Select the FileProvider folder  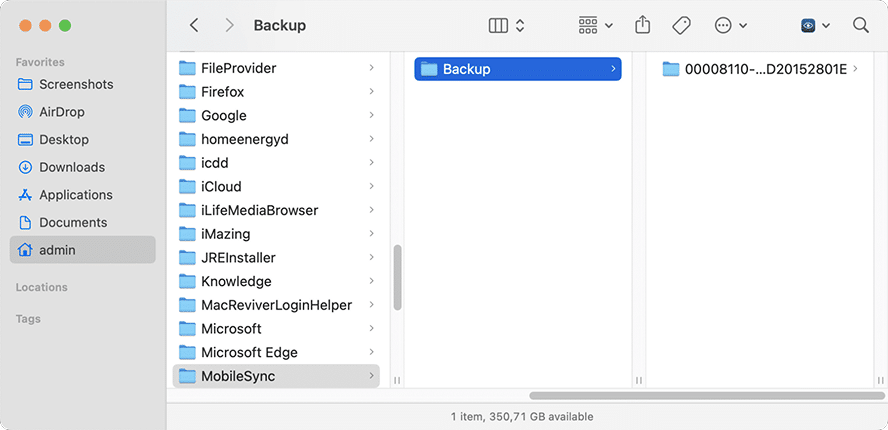(x=276, y=68)
